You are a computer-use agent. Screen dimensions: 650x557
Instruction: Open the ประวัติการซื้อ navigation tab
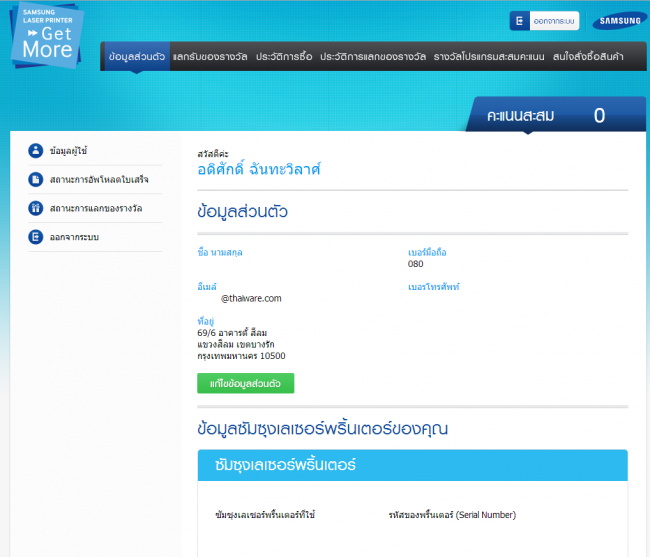click(x=284, y=56)
